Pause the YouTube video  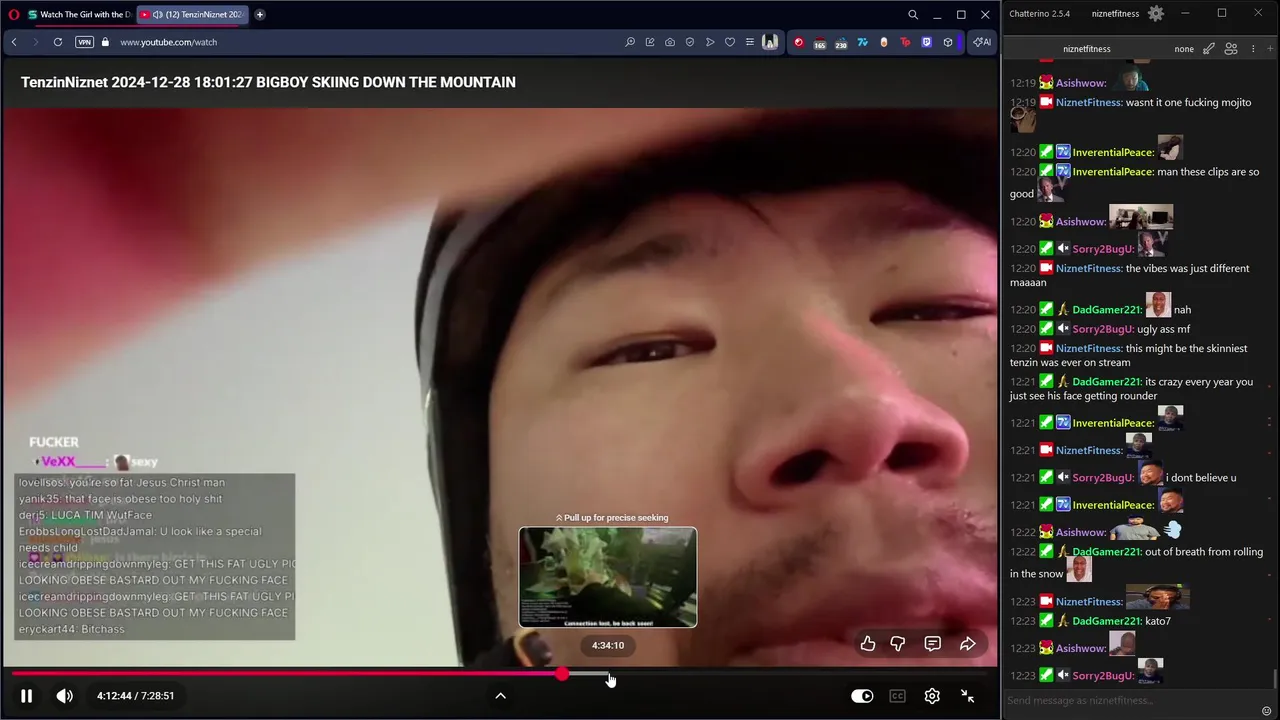click(27, 696)
